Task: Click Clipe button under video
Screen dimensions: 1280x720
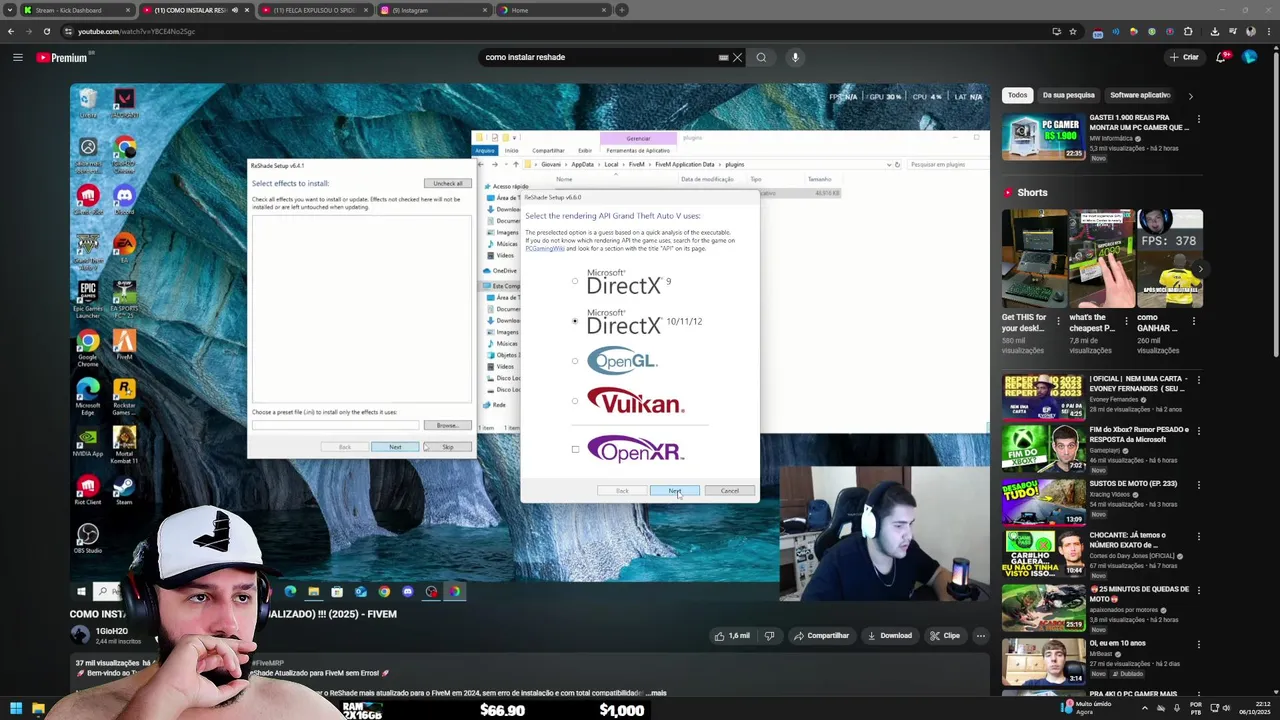Action: pos(944,635)
